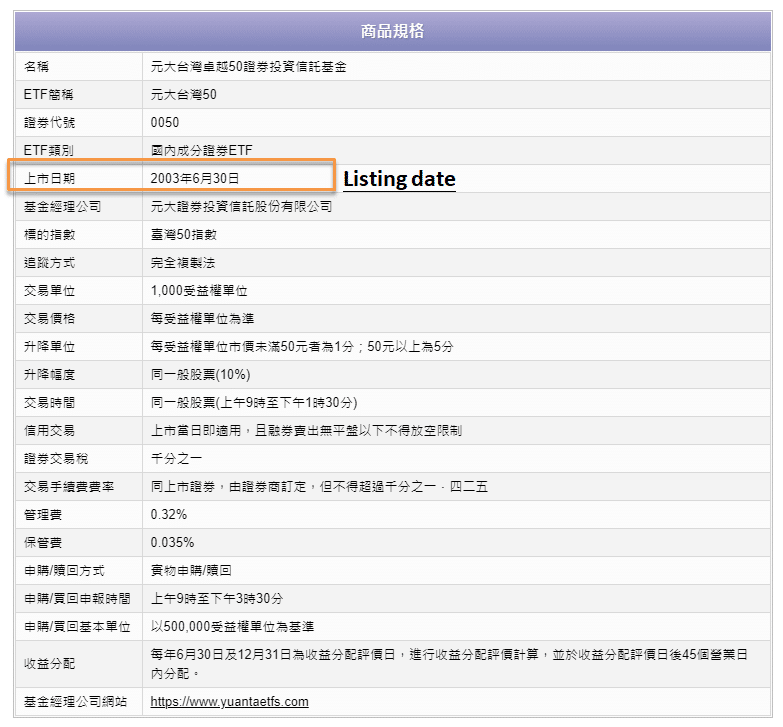Select the securities code 0050

(x=165, y=122)
